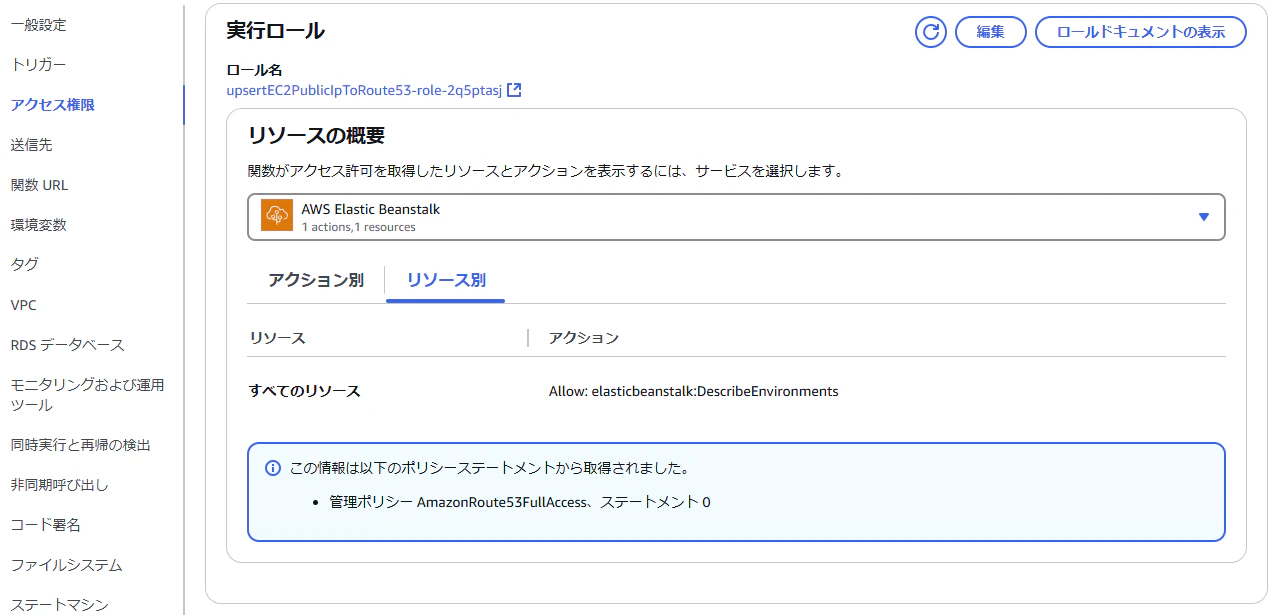Click the external link icon beside role name
Viewport: 1274px width, 615px height.
tap(514, 90)
